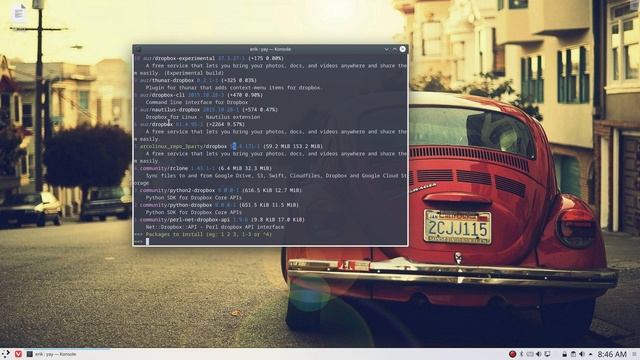
Task: Click the aur/thunar-dropbox package line
Action: tap(196, 80)
